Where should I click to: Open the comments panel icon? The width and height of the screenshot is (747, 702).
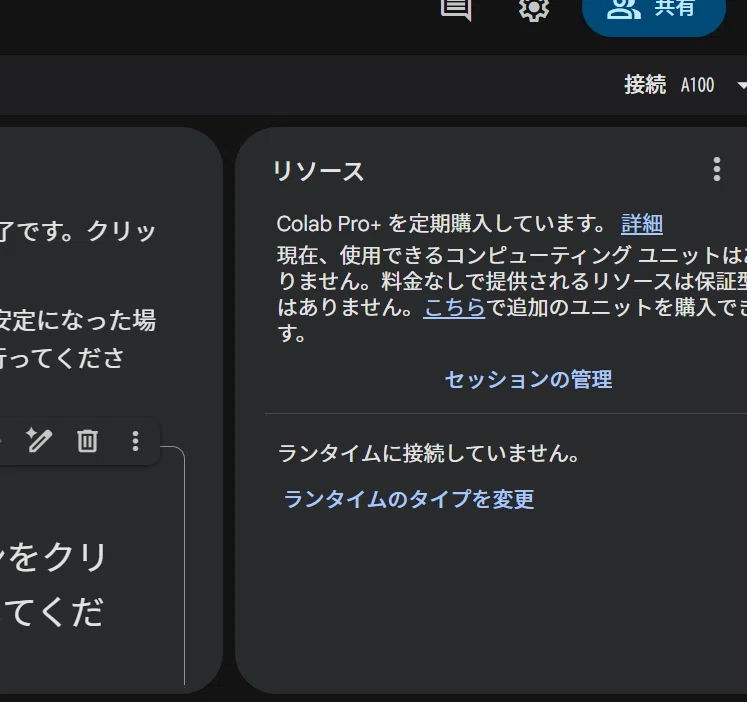(456, 9)
